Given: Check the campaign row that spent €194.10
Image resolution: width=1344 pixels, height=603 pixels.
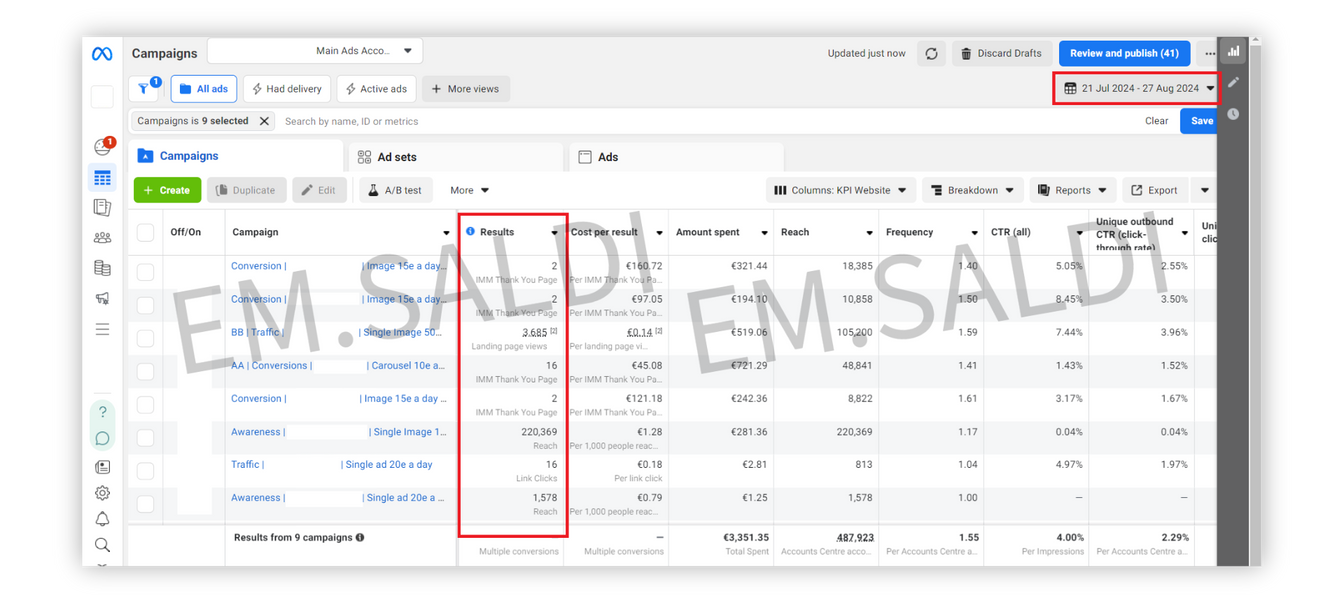Looking at the screenshot, I should coord(145,305).
